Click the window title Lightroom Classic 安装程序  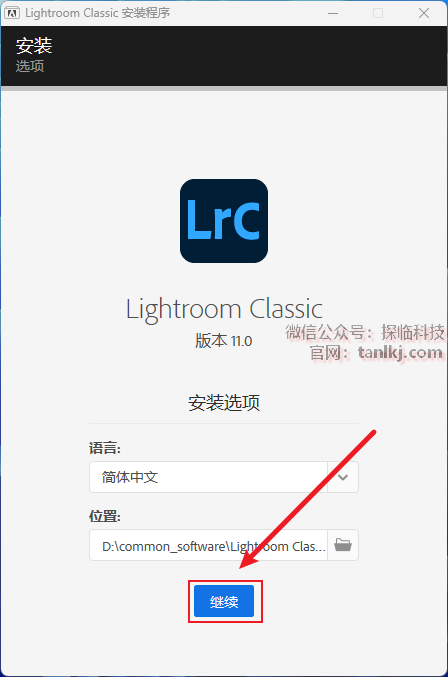pos(98,13)
